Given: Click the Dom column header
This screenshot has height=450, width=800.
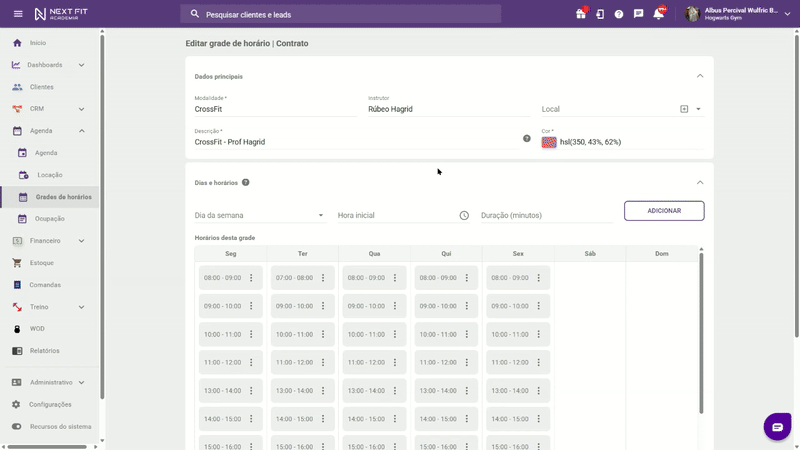Looking at the screenshot, I should tap(662, 254).
